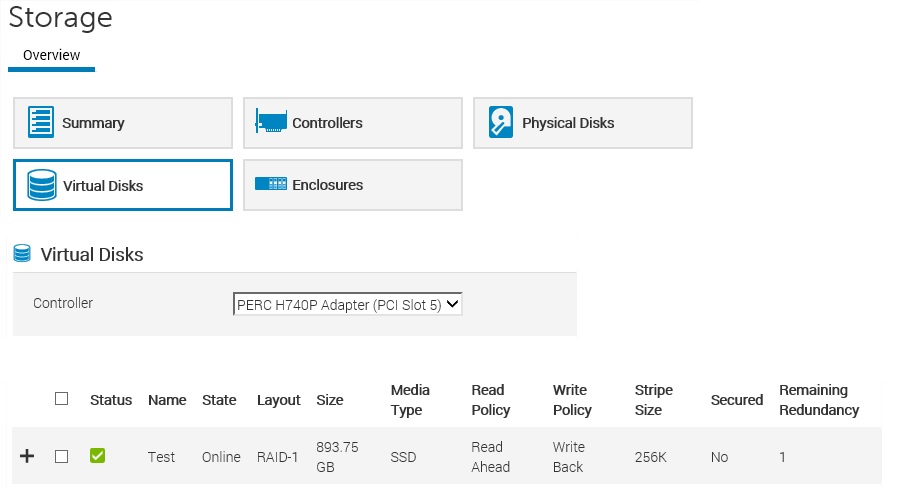Click the Virtual Disks database icon
This screenshot has width=898, height=500.
(x=42, y=185)
